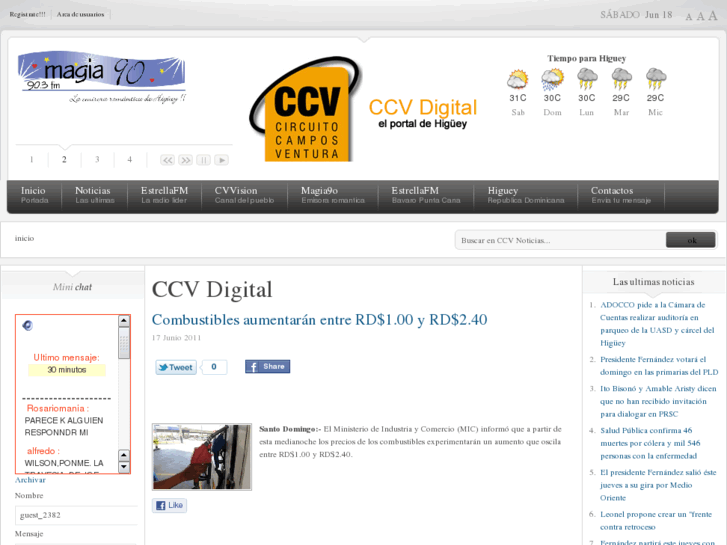Screen dimensions: 727x545
Task: Click Monday's 30C storm weather icon
Action: (587, 79)
